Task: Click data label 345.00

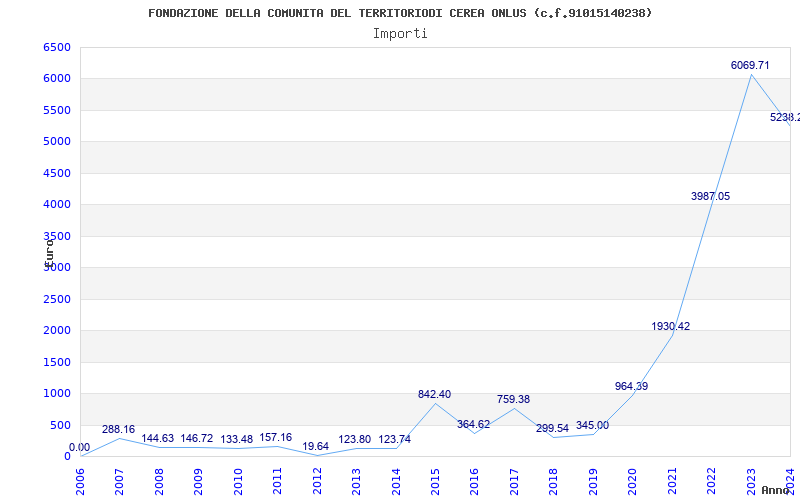Action: pyautogui.click(x=592, y=426)
